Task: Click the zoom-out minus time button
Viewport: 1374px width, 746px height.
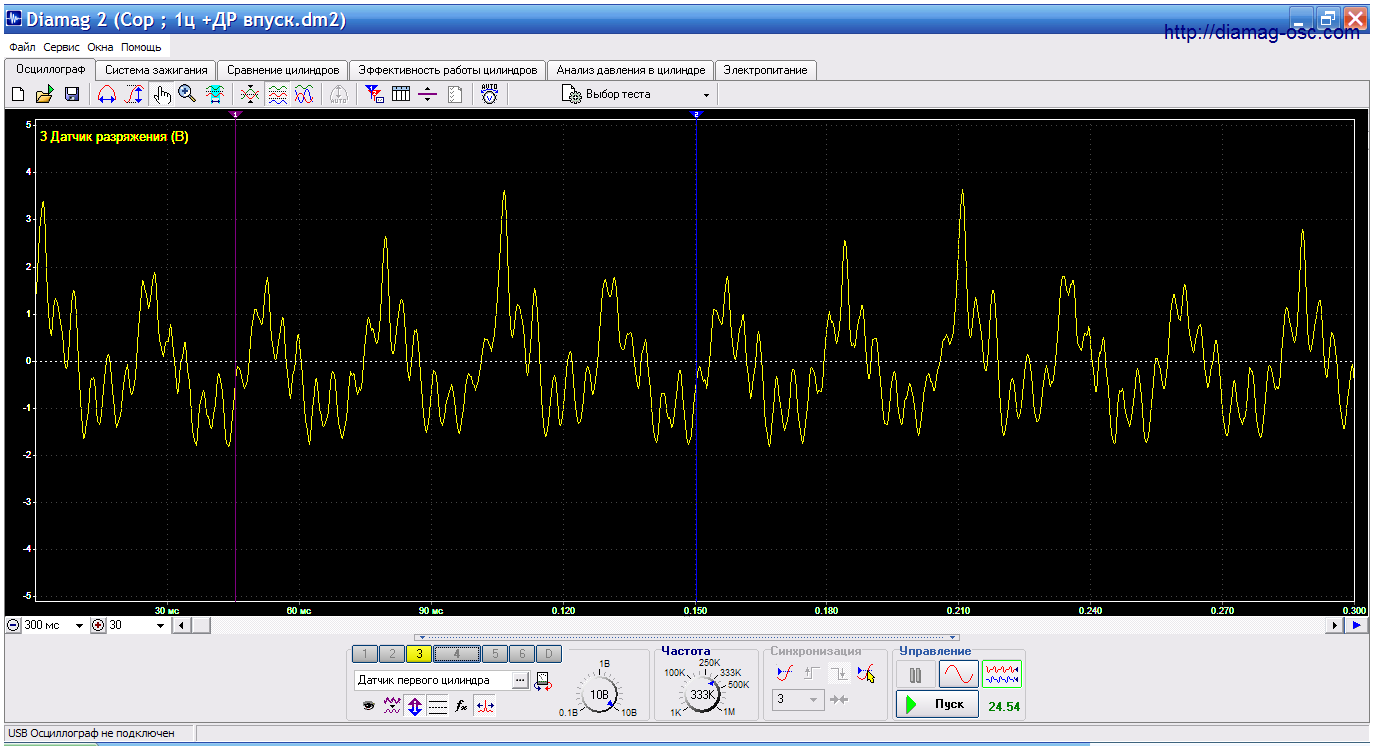Action: pos(14,626)
